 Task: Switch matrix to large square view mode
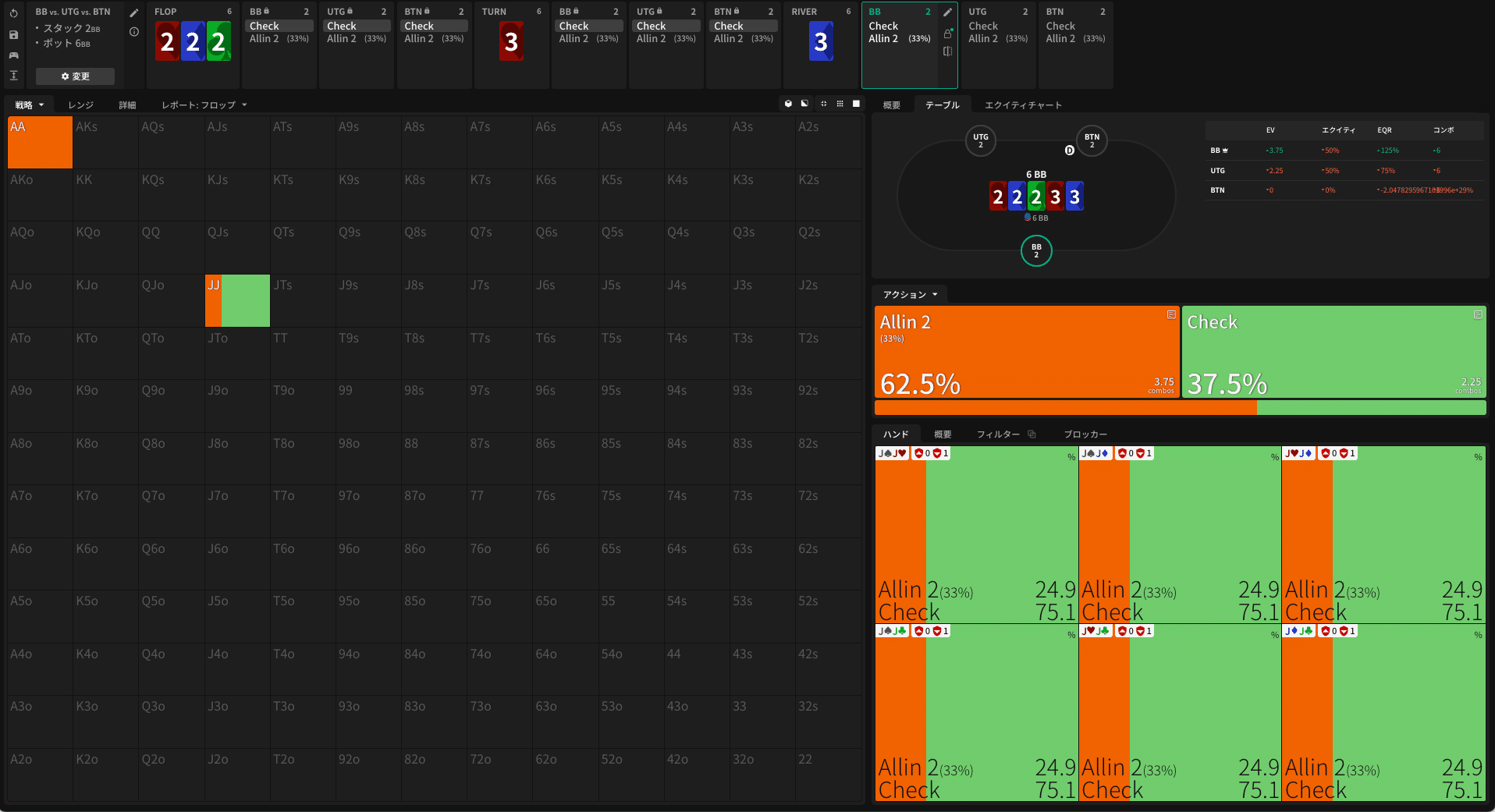tap(856, 104)
